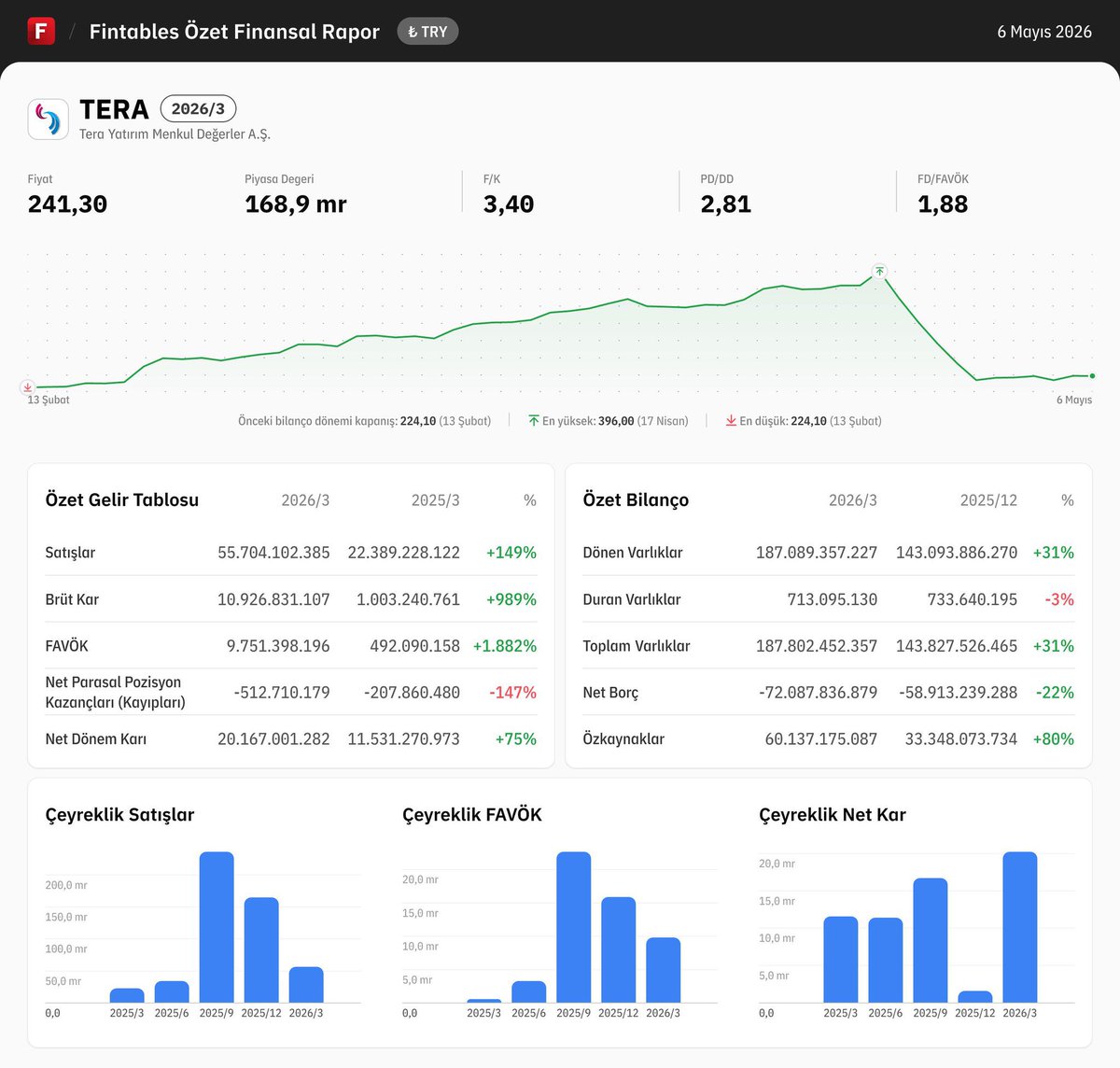Click the Duran Varlıklar change -3%
Image resolution: width=1120 pixels, height=1068 pixels.
click(x=1059, y=599)
